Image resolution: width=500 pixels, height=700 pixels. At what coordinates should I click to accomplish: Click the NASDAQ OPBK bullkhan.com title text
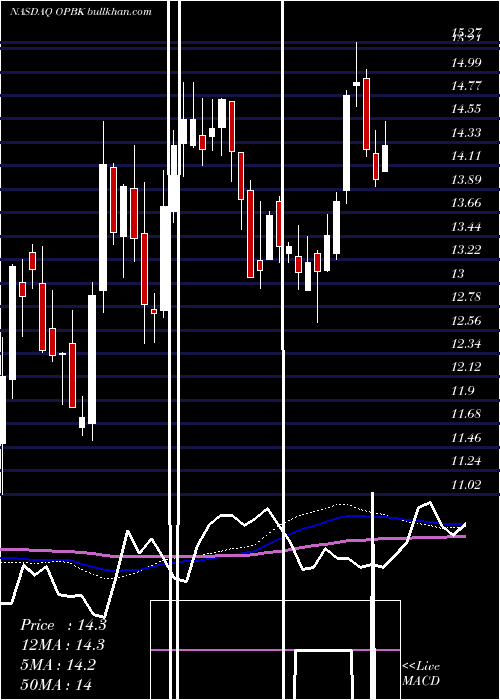pos(81,12)
